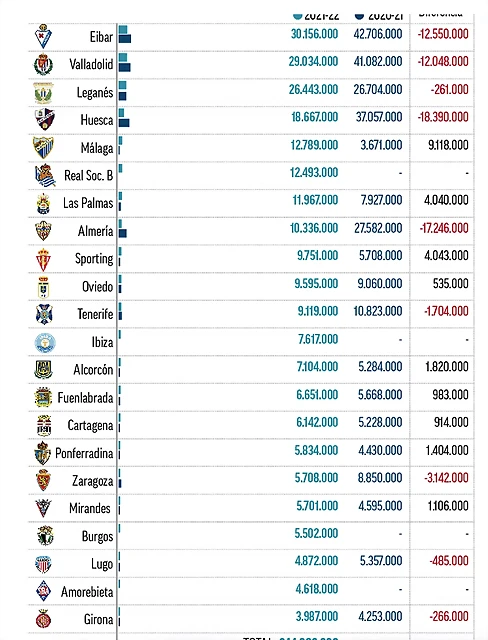Click Eibar's 2021-22 value 30.156.000
This screenshot has width=488, height=640.
point(314,34)
